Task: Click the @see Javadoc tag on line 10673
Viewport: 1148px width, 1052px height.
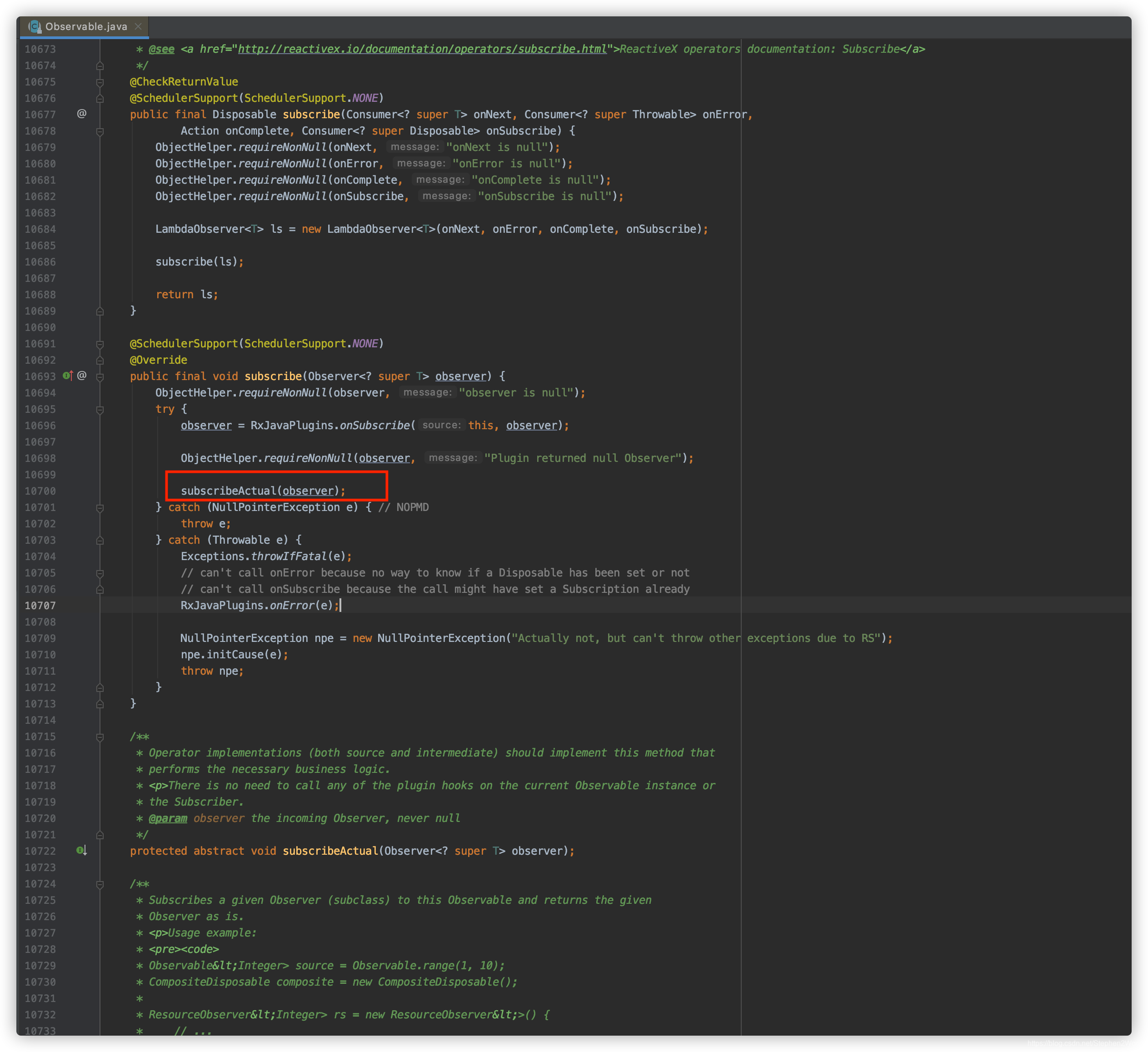Action: 162,49
